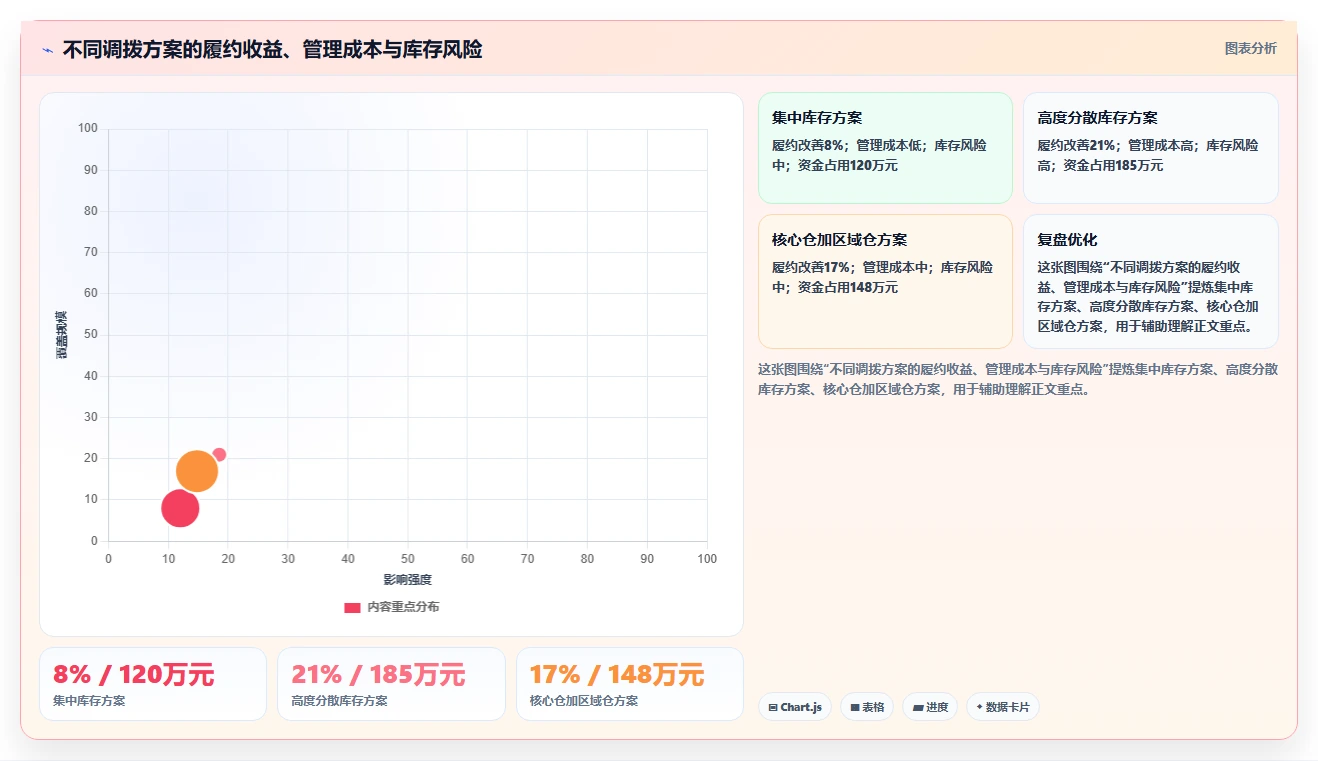This screenshot has height=761, width=1318.
Task: Click the 17% / 148万元 stat card
Action: [630, 684]
